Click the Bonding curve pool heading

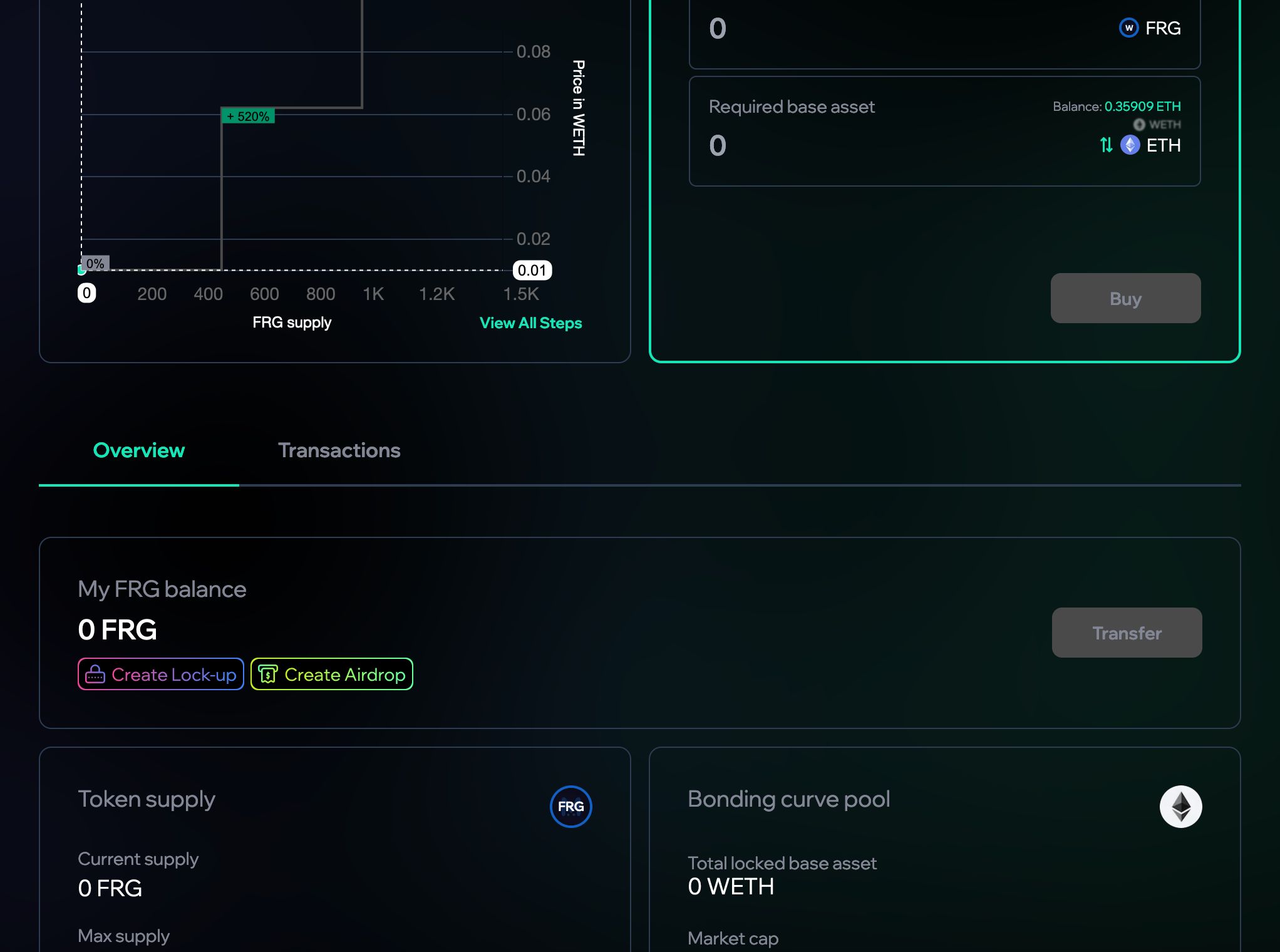click(788, 799)
